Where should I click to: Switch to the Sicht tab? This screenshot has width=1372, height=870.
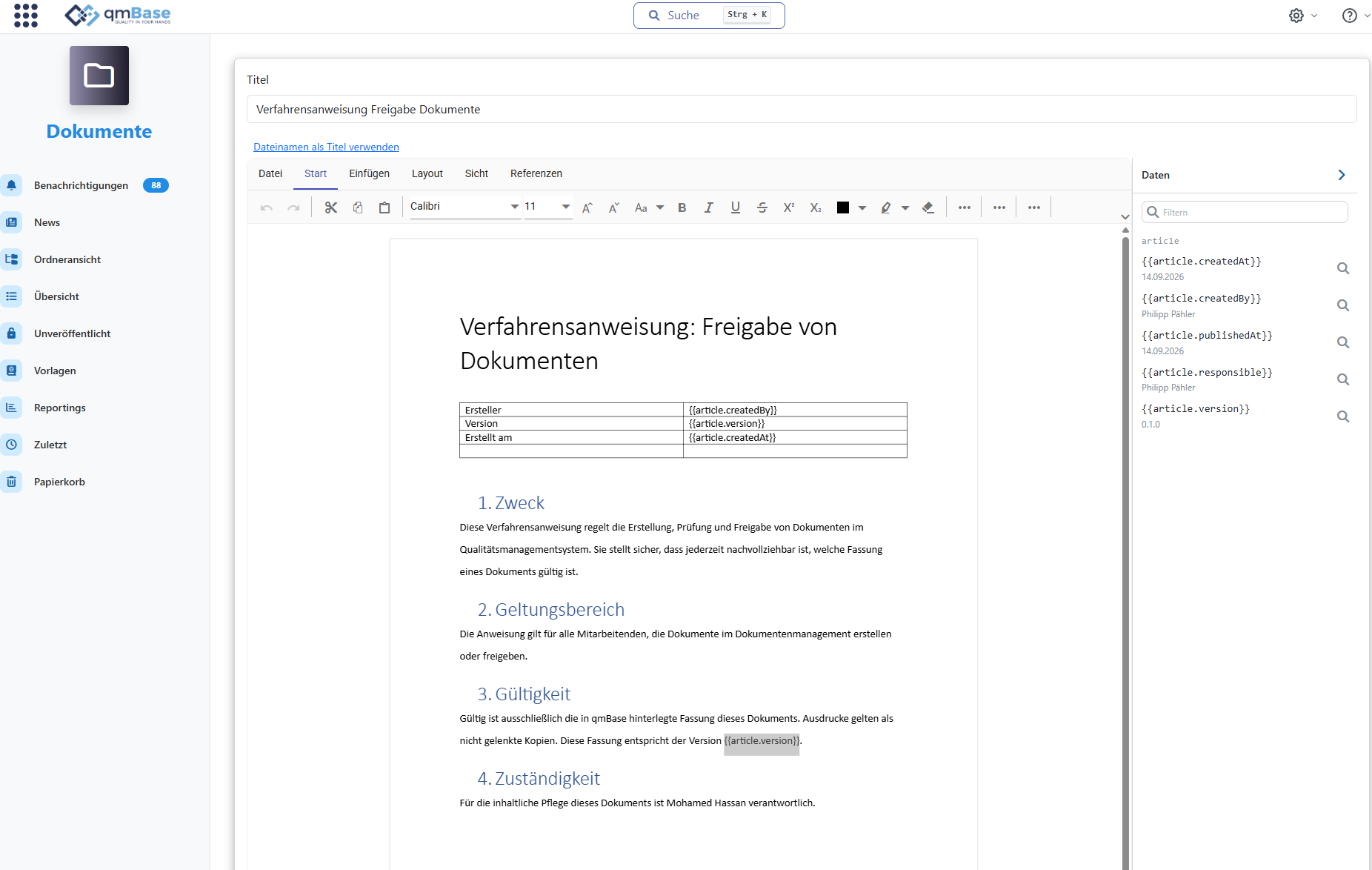pyautogui.click(x=476, y=173)
